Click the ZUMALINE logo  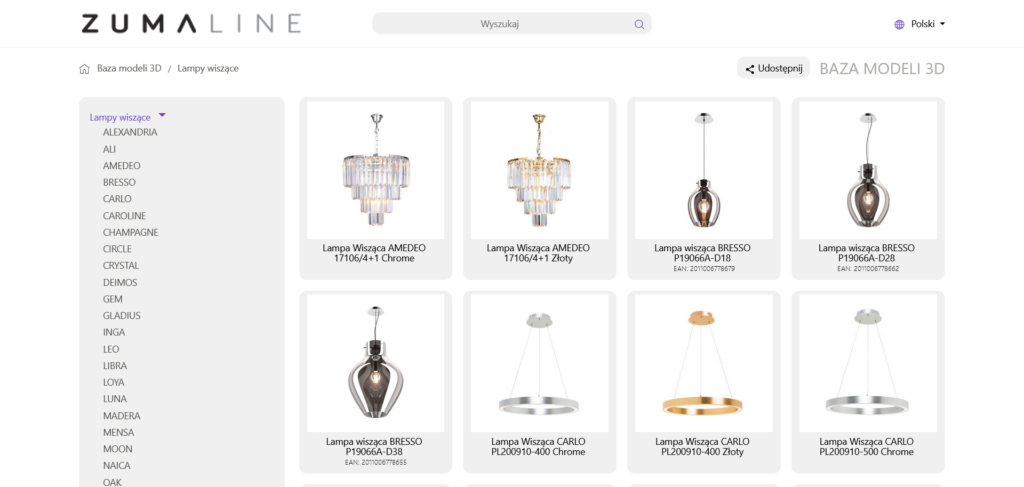pos(191,23)
